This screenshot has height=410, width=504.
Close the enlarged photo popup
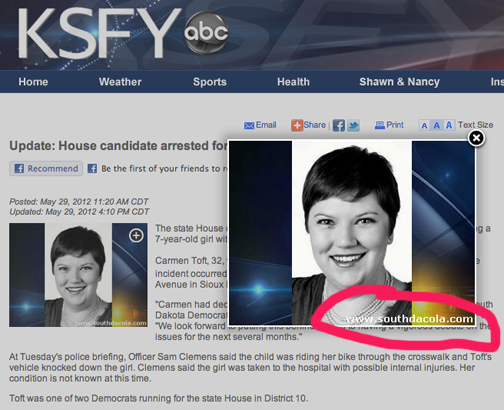[x=476, y=138]
